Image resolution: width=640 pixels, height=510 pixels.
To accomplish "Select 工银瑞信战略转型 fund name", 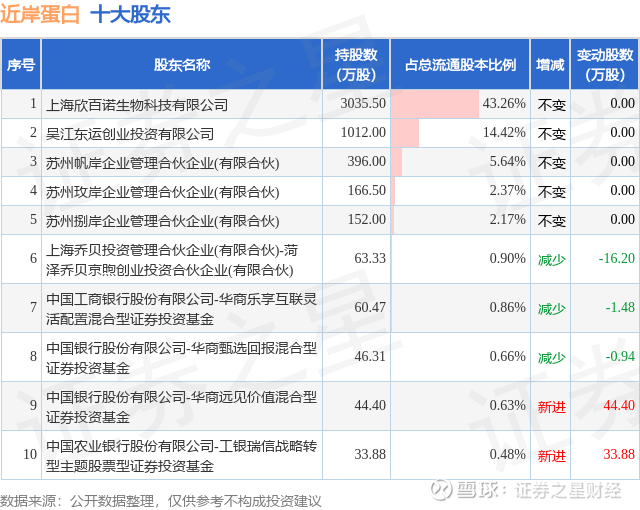I will click(x=181, y=455).
